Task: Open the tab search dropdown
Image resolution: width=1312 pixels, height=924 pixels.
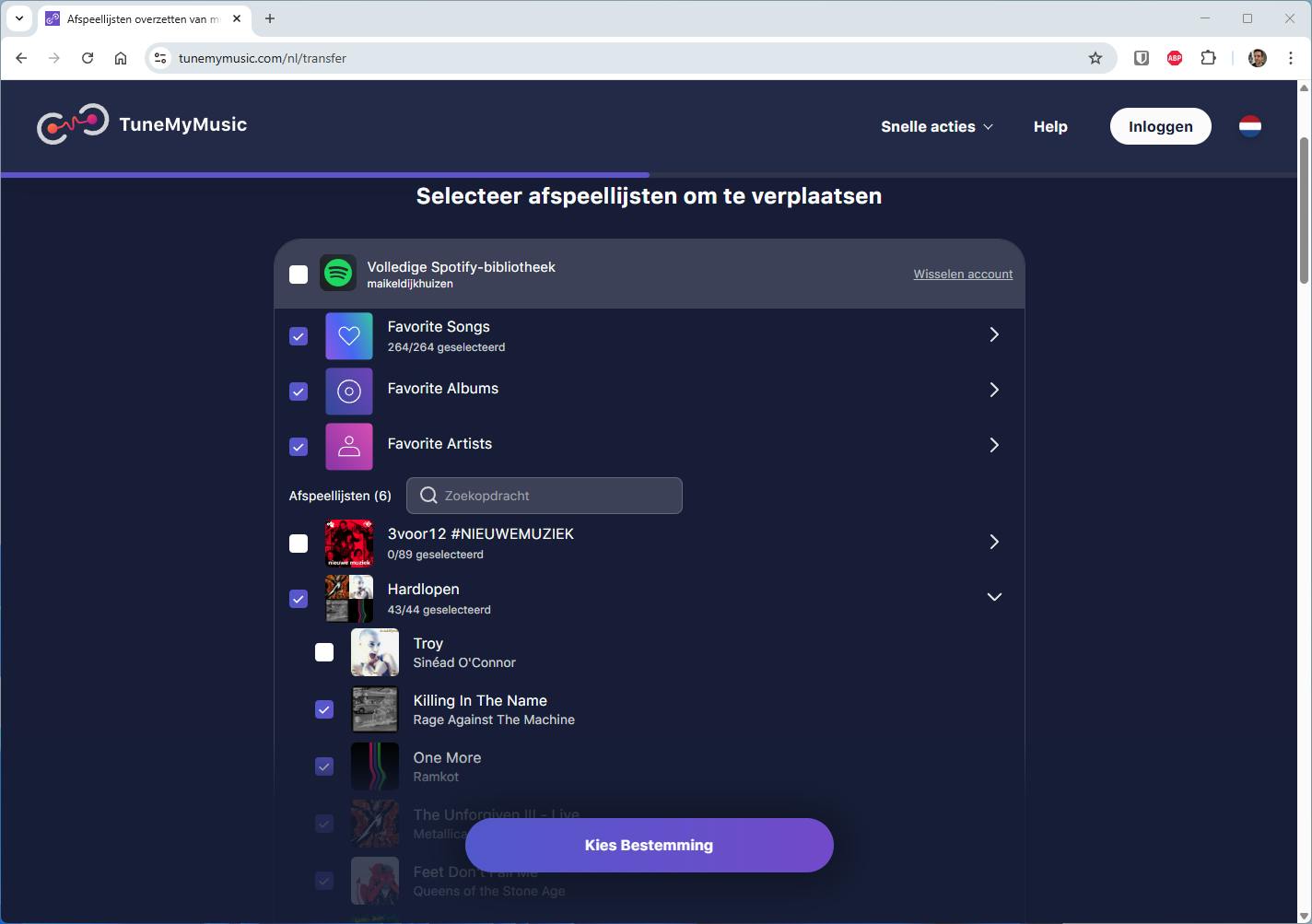Action: [x=18, y=18]
